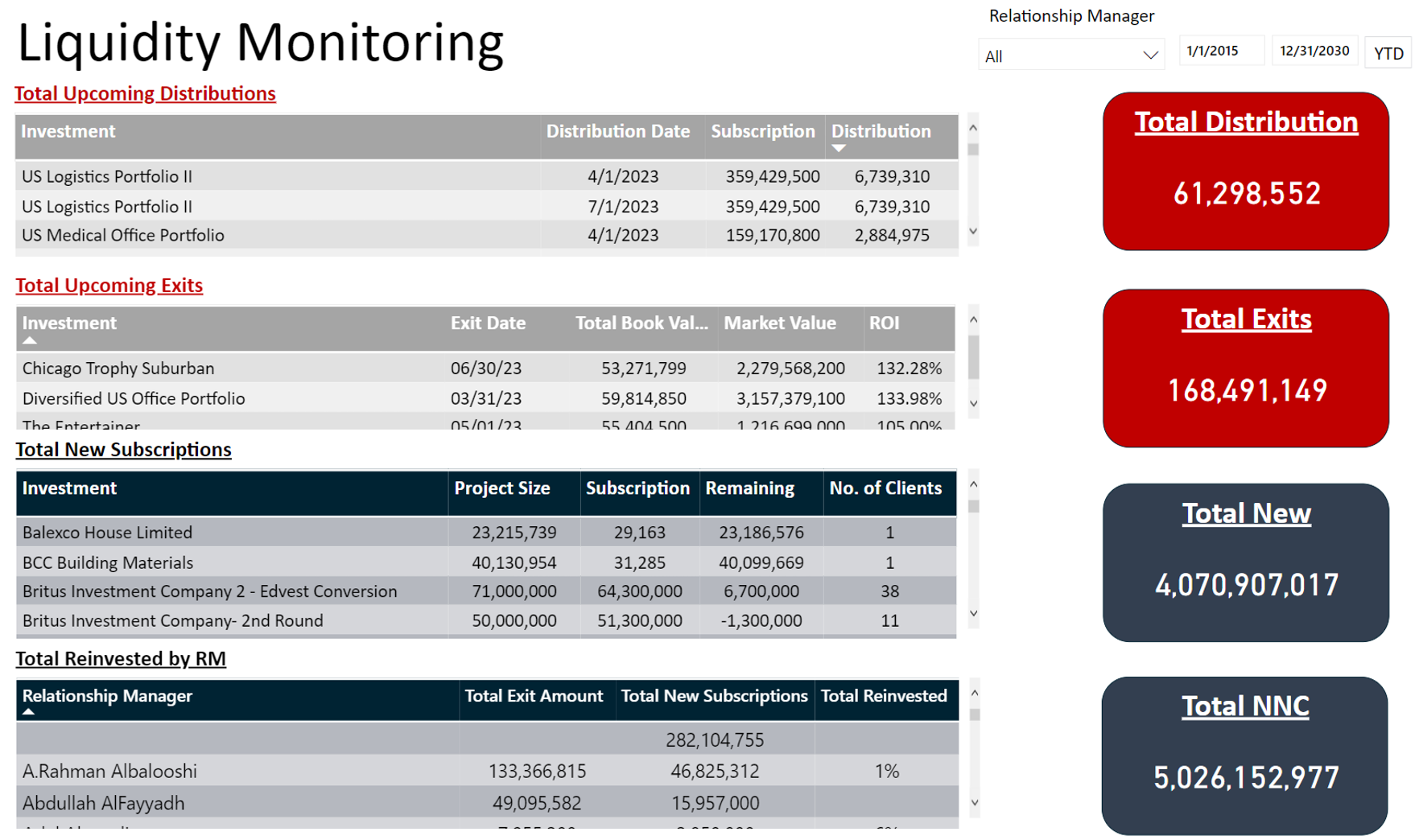Open Total Upcoming Distributions link
The height and width of the screenshot is (840, 1419).
pyautogui.click(x=145, y=93)
